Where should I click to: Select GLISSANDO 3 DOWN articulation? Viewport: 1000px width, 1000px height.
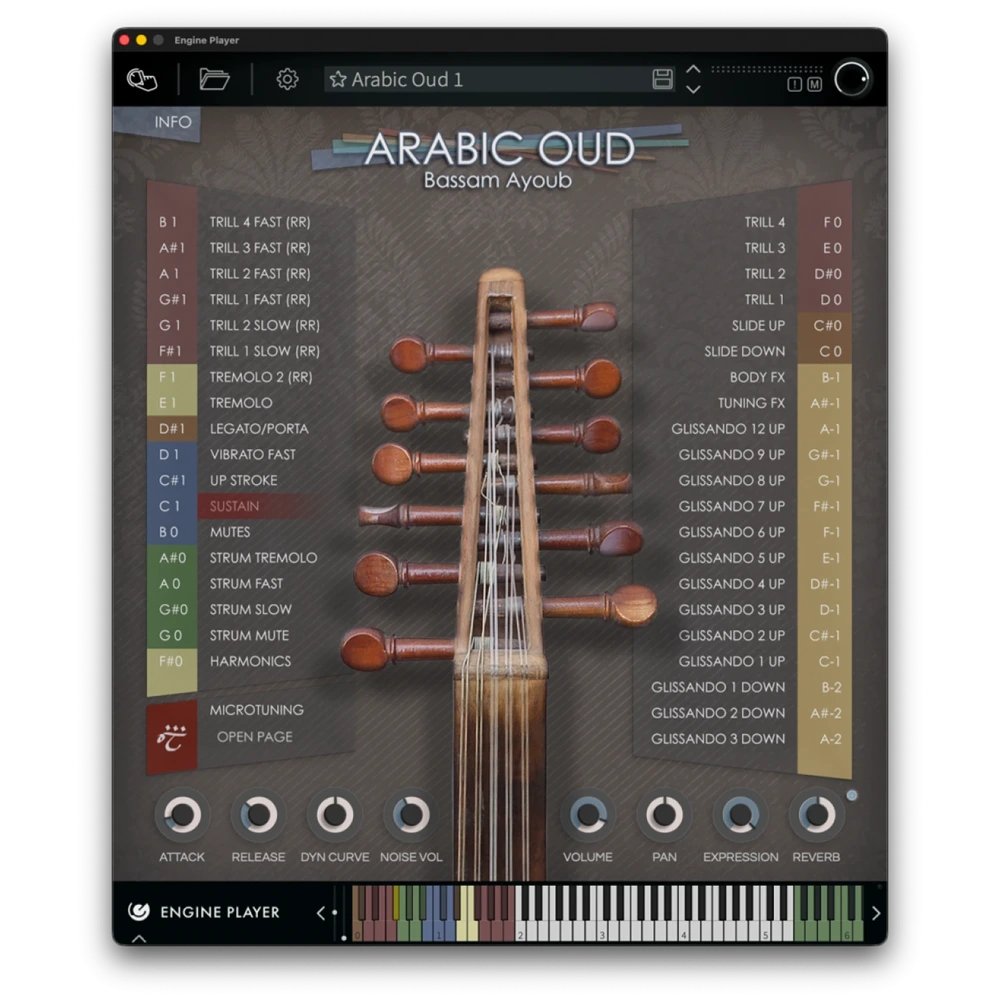717,739
